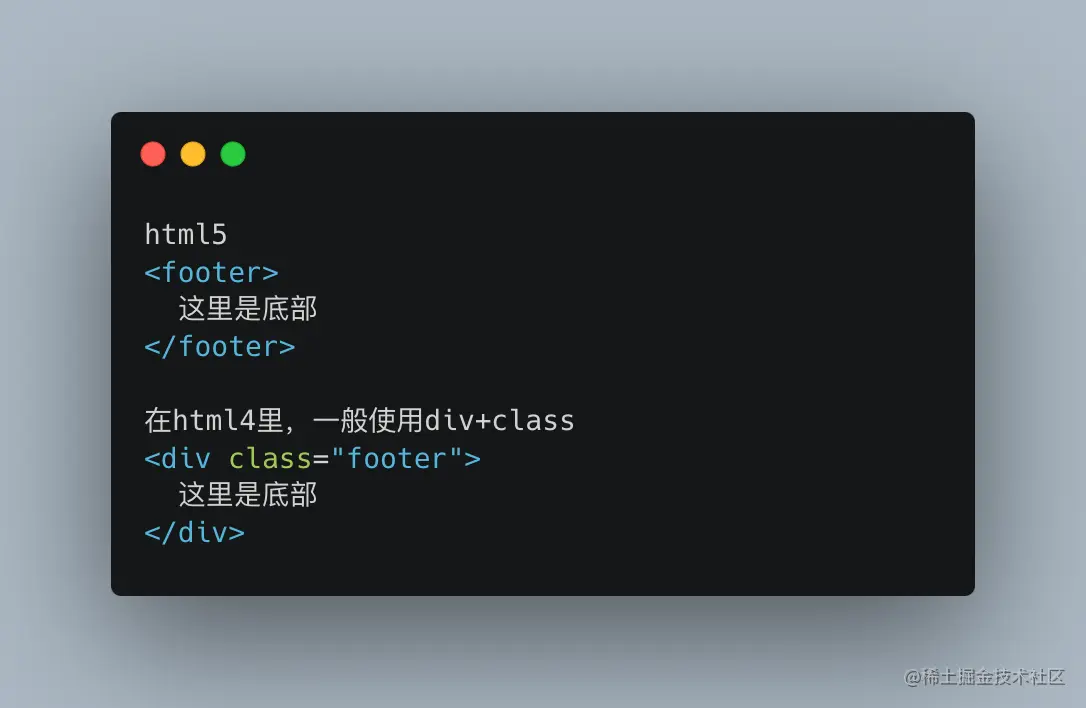
Task: Click the closing bracket after "footer"
Action: click(x=472, y=459)
